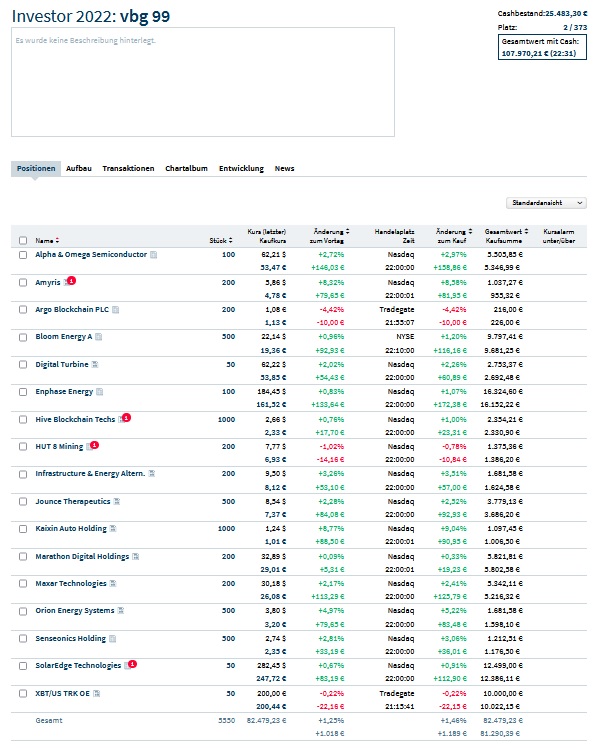Open note icon beside Kaixin Auto Holding

[x=113, y=529]
